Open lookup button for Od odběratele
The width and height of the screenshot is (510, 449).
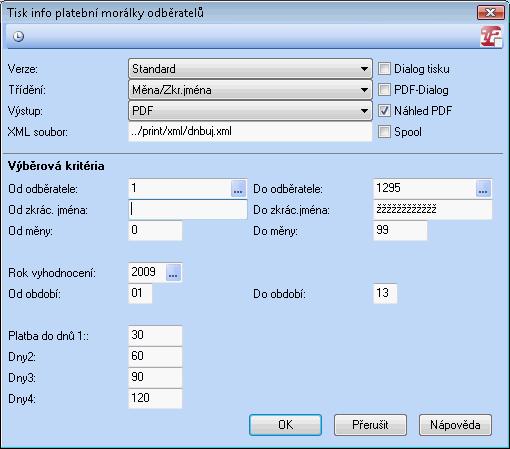pyautogui.click(x=238, y=188)
